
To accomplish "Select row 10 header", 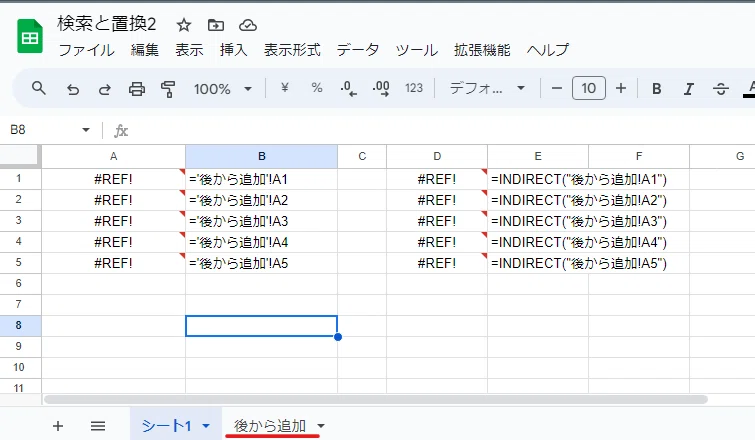I will 19,367.
